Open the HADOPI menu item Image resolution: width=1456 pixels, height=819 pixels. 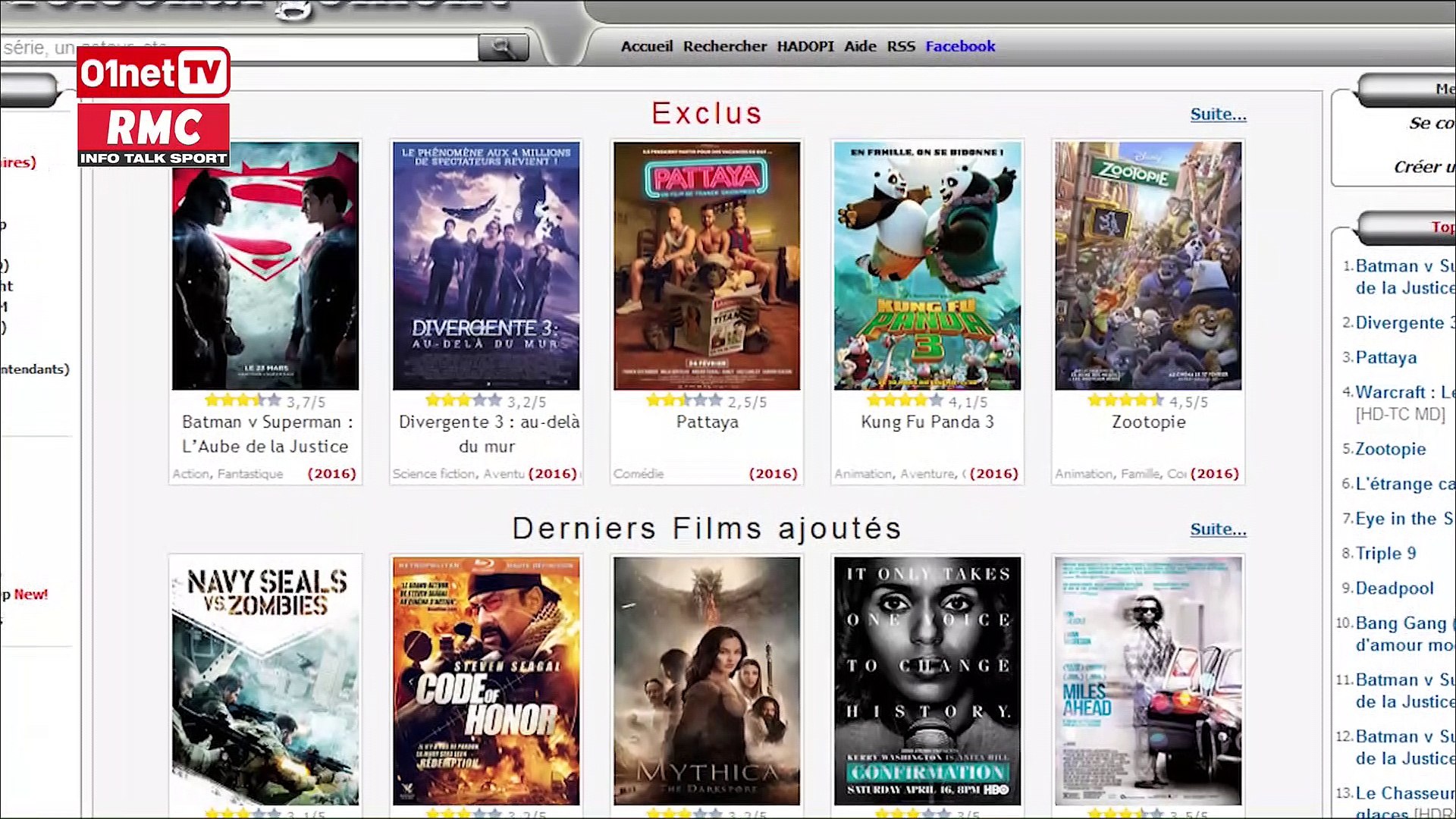tap(805, 46)
